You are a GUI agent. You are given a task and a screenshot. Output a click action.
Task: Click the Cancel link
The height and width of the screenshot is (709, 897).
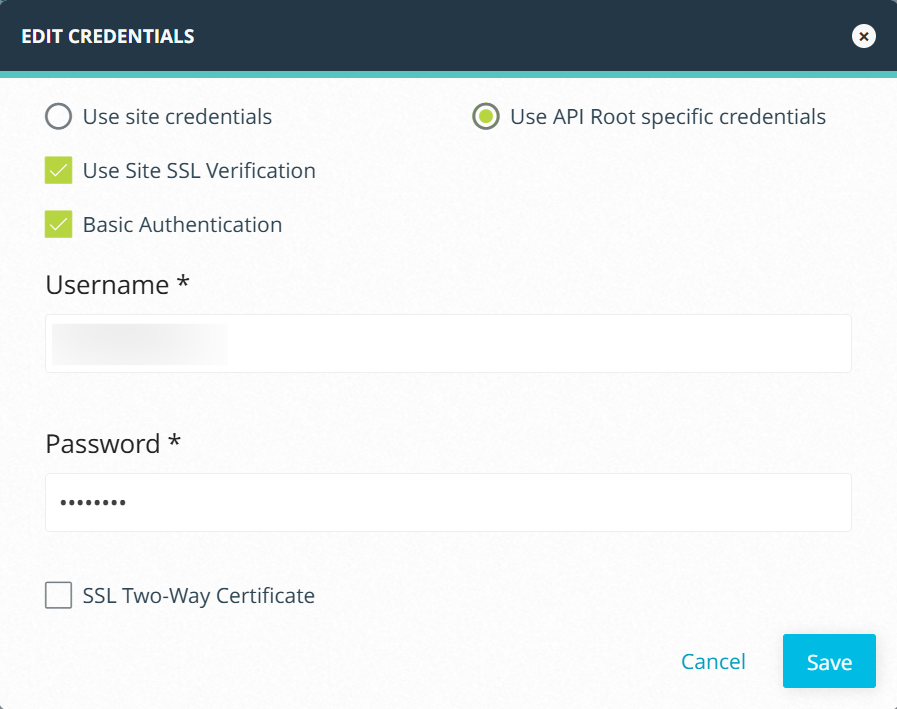713,661
